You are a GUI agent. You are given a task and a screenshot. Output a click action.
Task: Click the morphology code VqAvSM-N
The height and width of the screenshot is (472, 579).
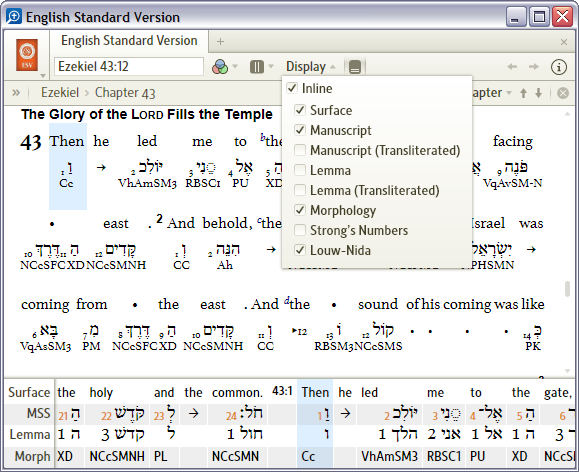513,183
